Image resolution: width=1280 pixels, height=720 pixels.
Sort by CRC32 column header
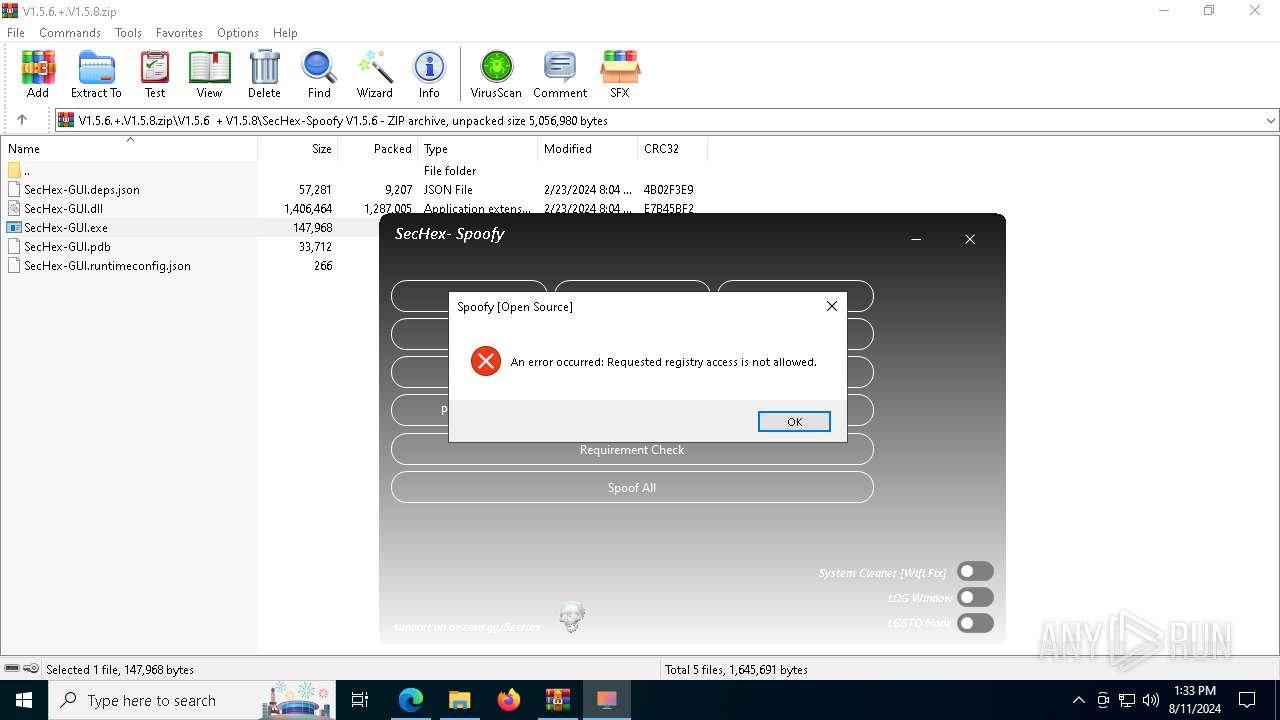coord(673,148)
